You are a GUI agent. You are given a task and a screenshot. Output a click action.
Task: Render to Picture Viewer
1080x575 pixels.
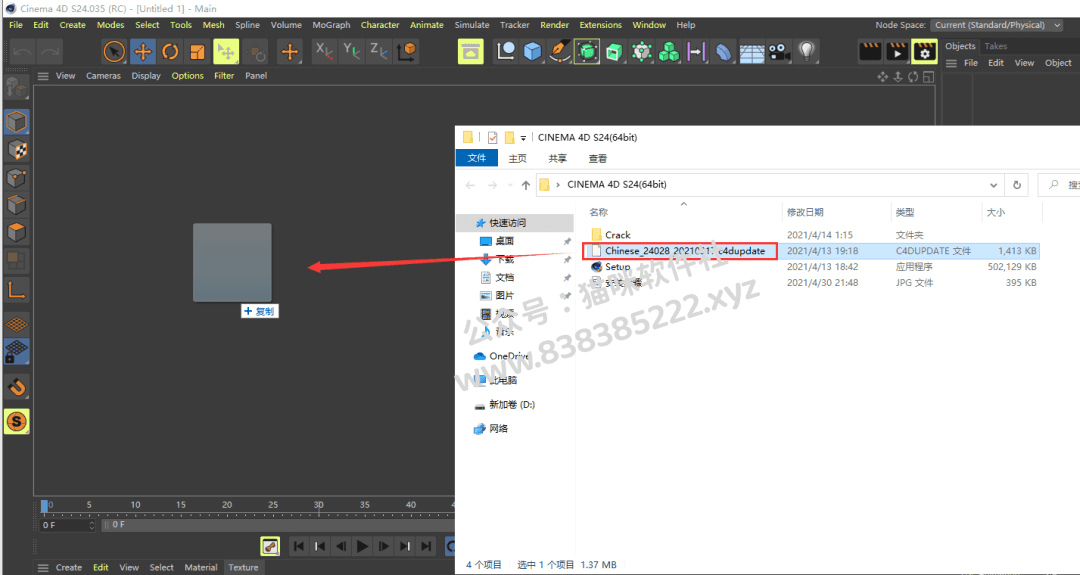click(897, 52)
